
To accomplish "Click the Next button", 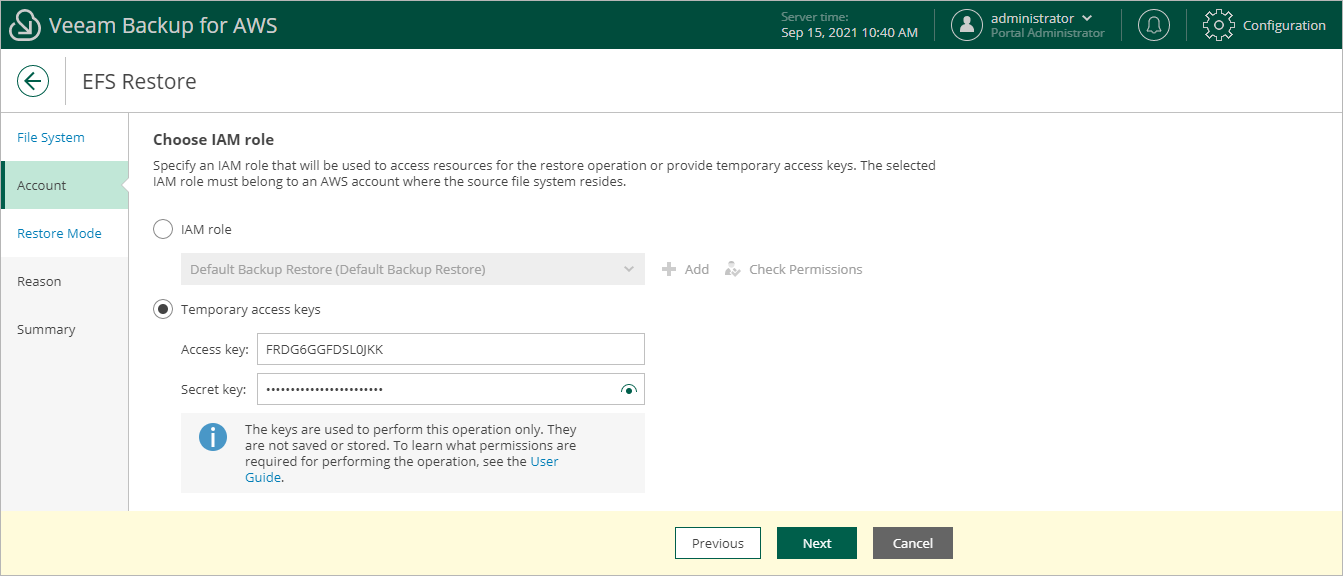I will (x=816, y=543).
